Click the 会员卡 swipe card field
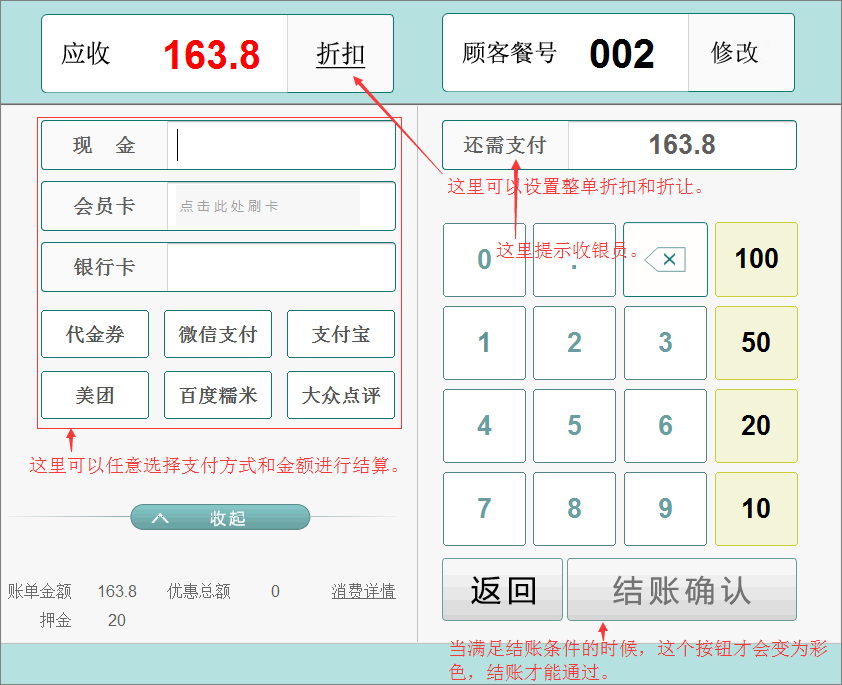 coord(268,206)
